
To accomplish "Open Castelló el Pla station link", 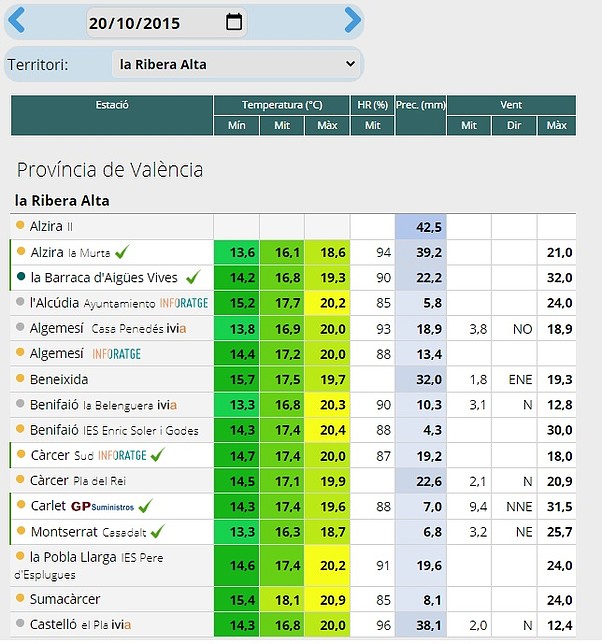I will (x=69, y=625).
